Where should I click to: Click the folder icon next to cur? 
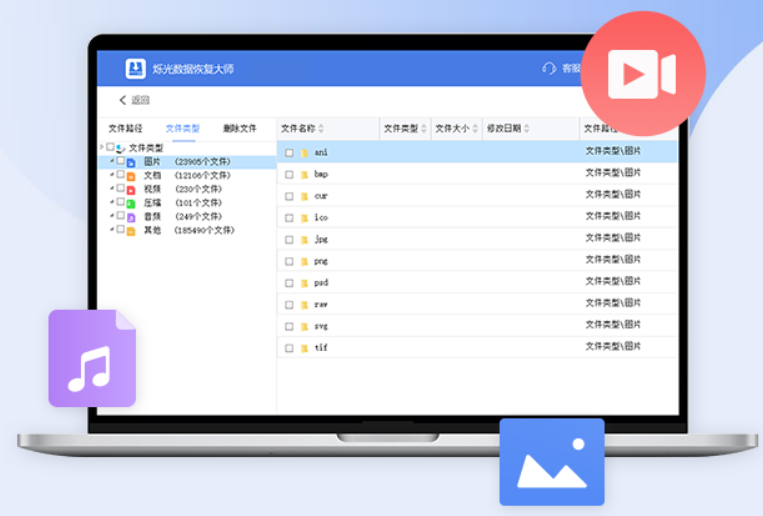coord(305,197)
